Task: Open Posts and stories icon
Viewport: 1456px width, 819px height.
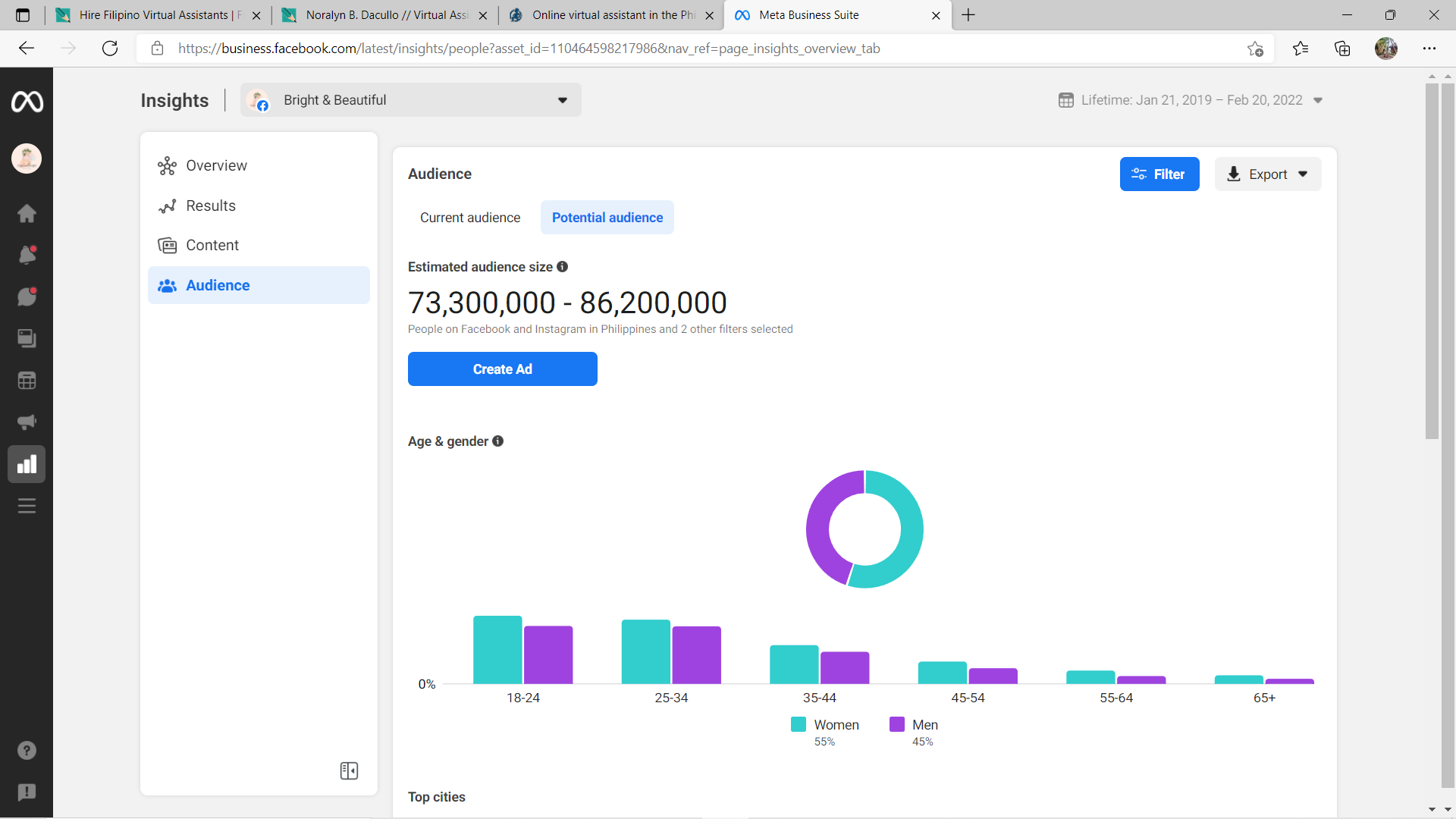Action: coord(27,338)
